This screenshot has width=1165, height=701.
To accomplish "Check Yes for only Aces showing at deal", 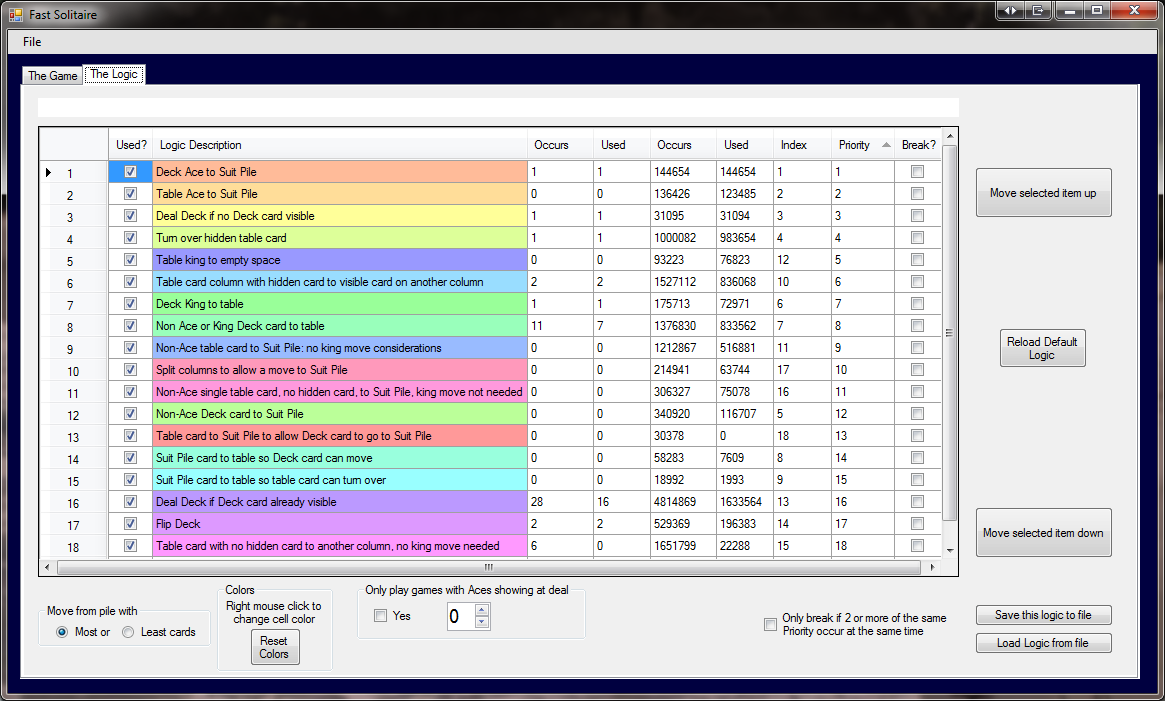I will 380,616.
